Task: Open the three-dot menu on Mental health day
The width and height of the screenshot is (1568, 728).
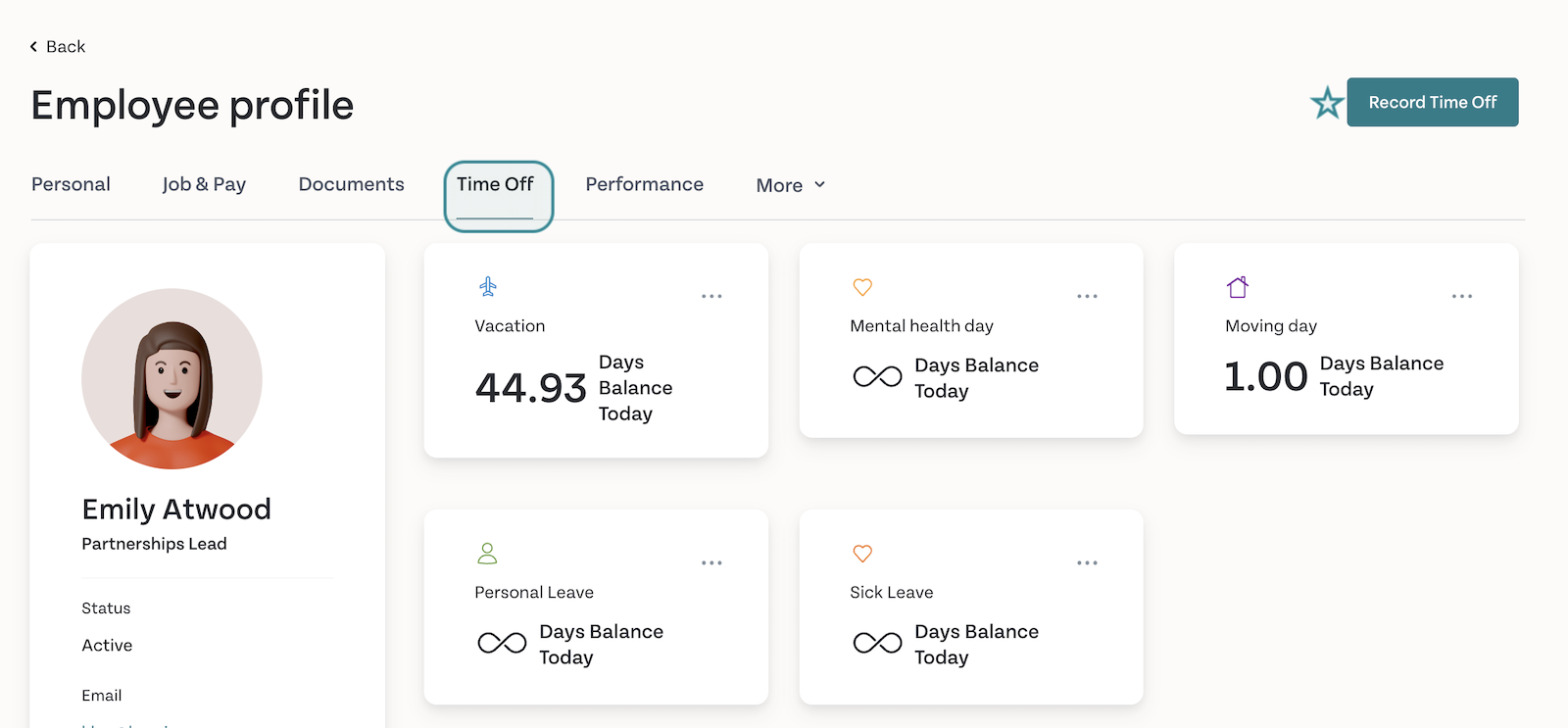Action: [1087, 296]
